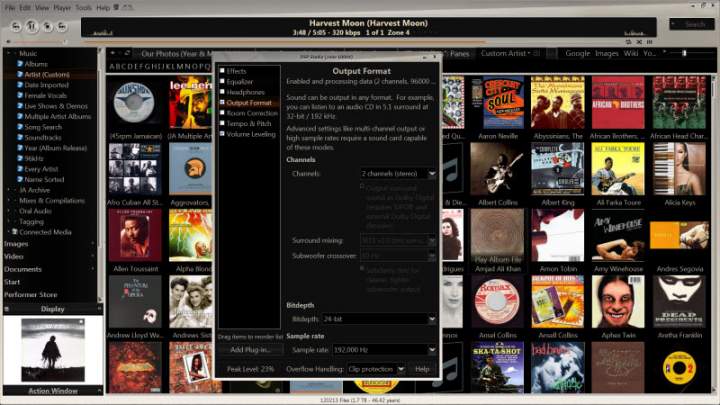Click the Albums view icon in tree

20,64
